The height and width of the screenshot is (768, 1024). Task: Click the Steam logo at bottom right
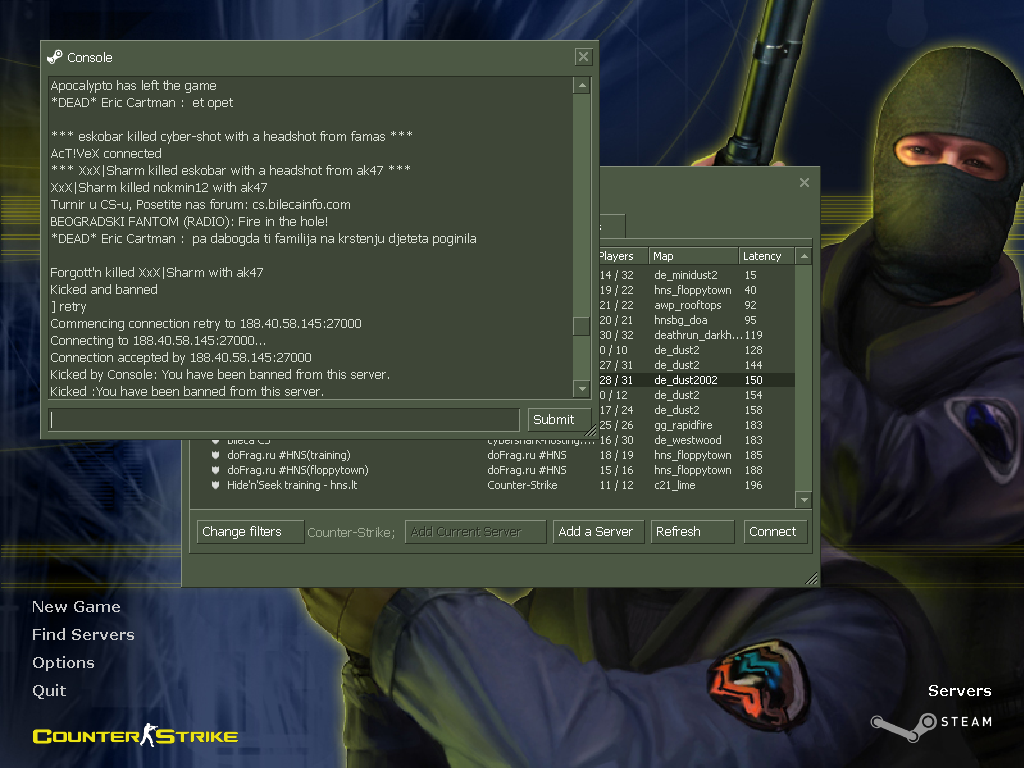[931, 726]
